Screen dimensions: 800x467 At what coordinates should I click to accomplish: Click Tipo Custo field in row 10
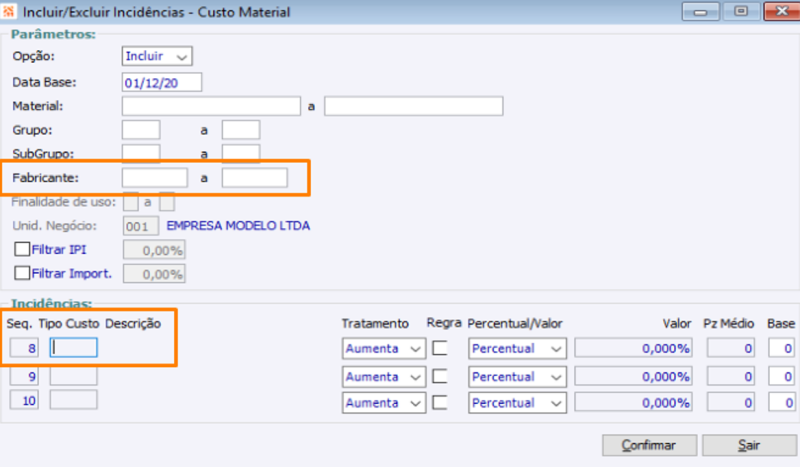(73, 400)
